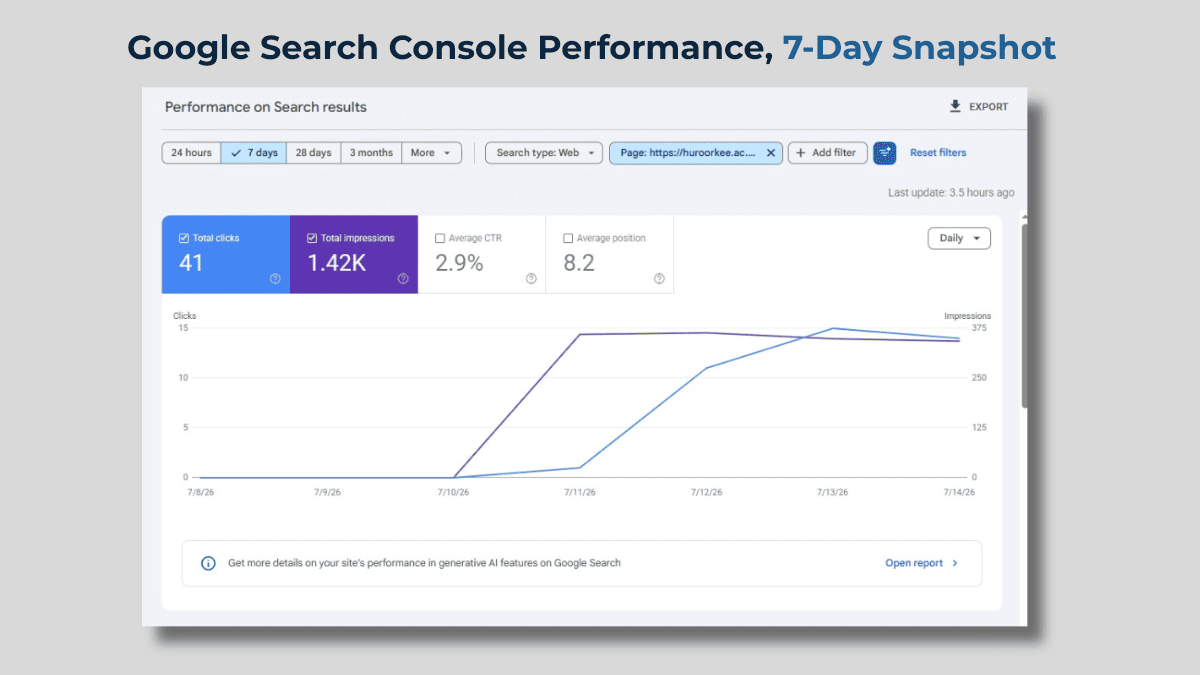The width and height of the screenshot is (1200, 675).
Task: Click the 7/13/26 date label on chart
Action: pyautogui.click(x=832, y=492)
